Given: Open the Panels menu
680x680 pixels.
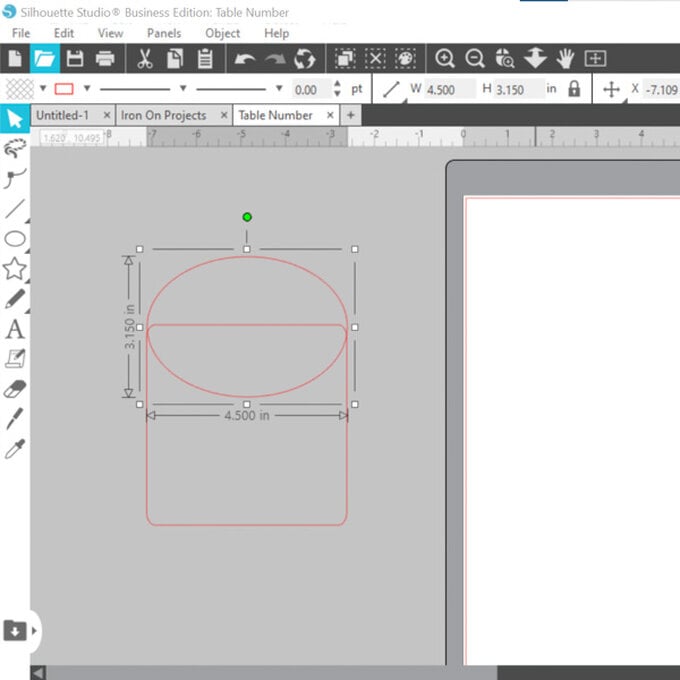Looking at the screenshot, I should [164, 33].
